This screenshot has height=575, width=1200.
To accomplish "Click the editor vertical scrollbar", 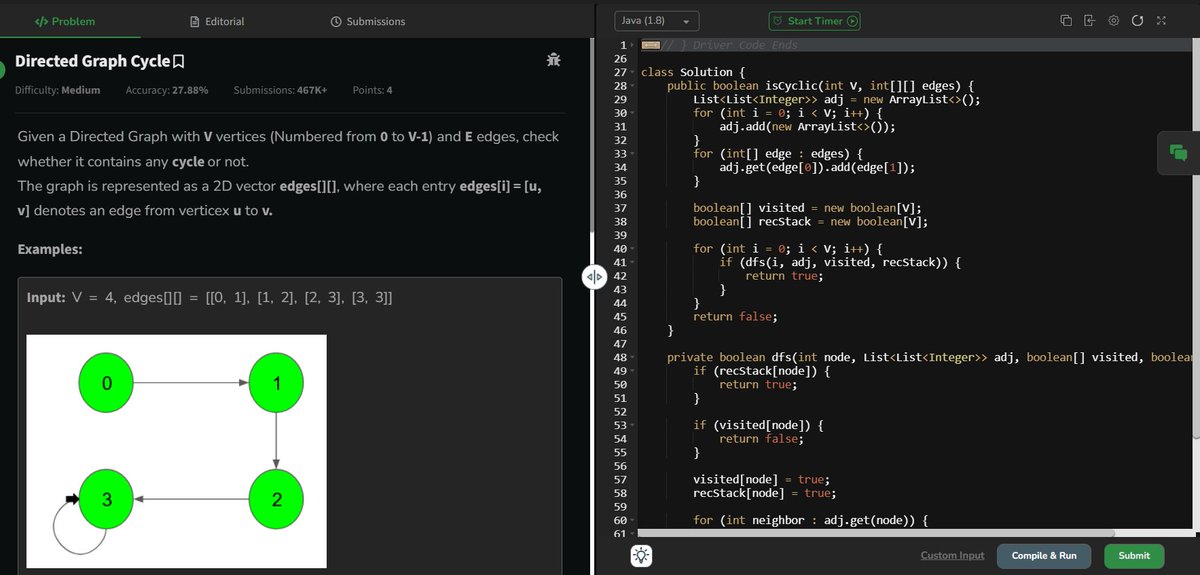I will [1196, 238].
